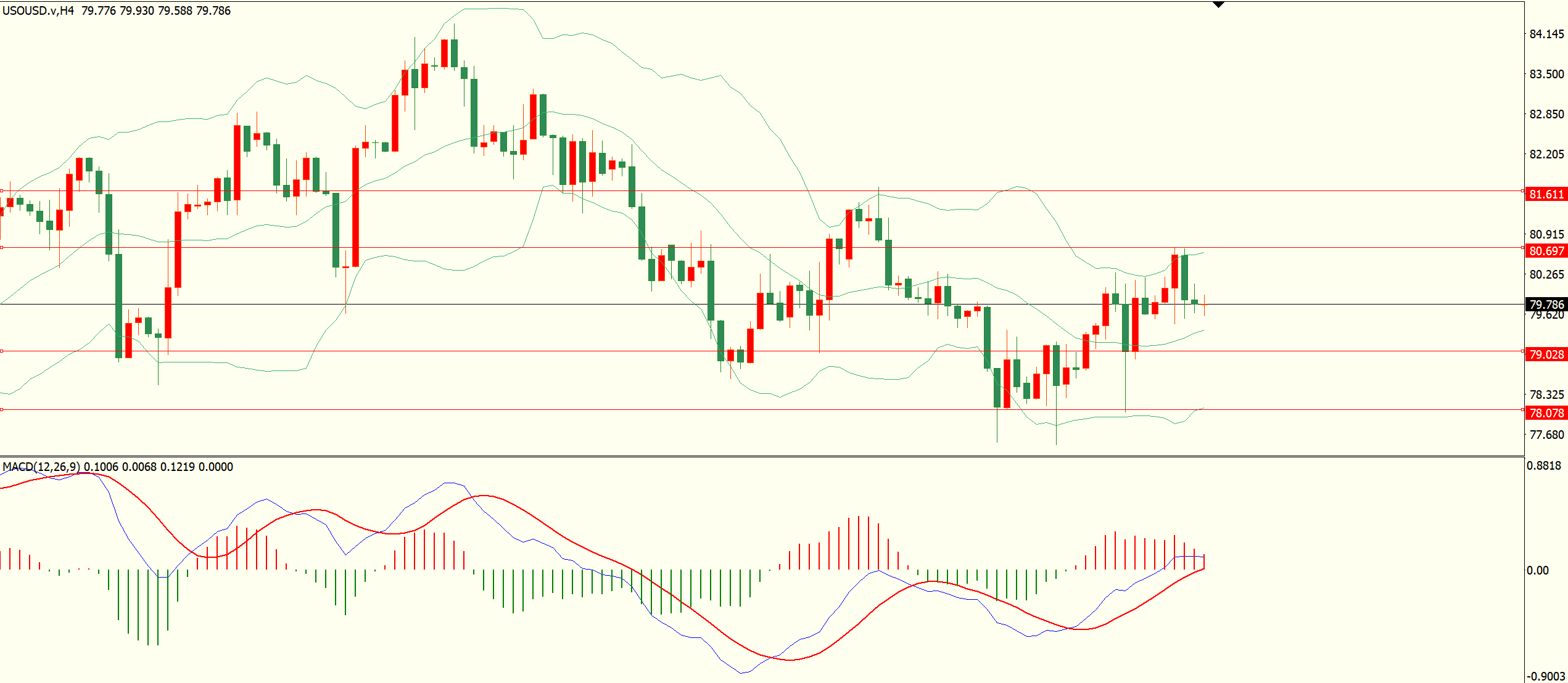Click the chart shift triangle marker
The image size is (1568, 683).
1218,4
